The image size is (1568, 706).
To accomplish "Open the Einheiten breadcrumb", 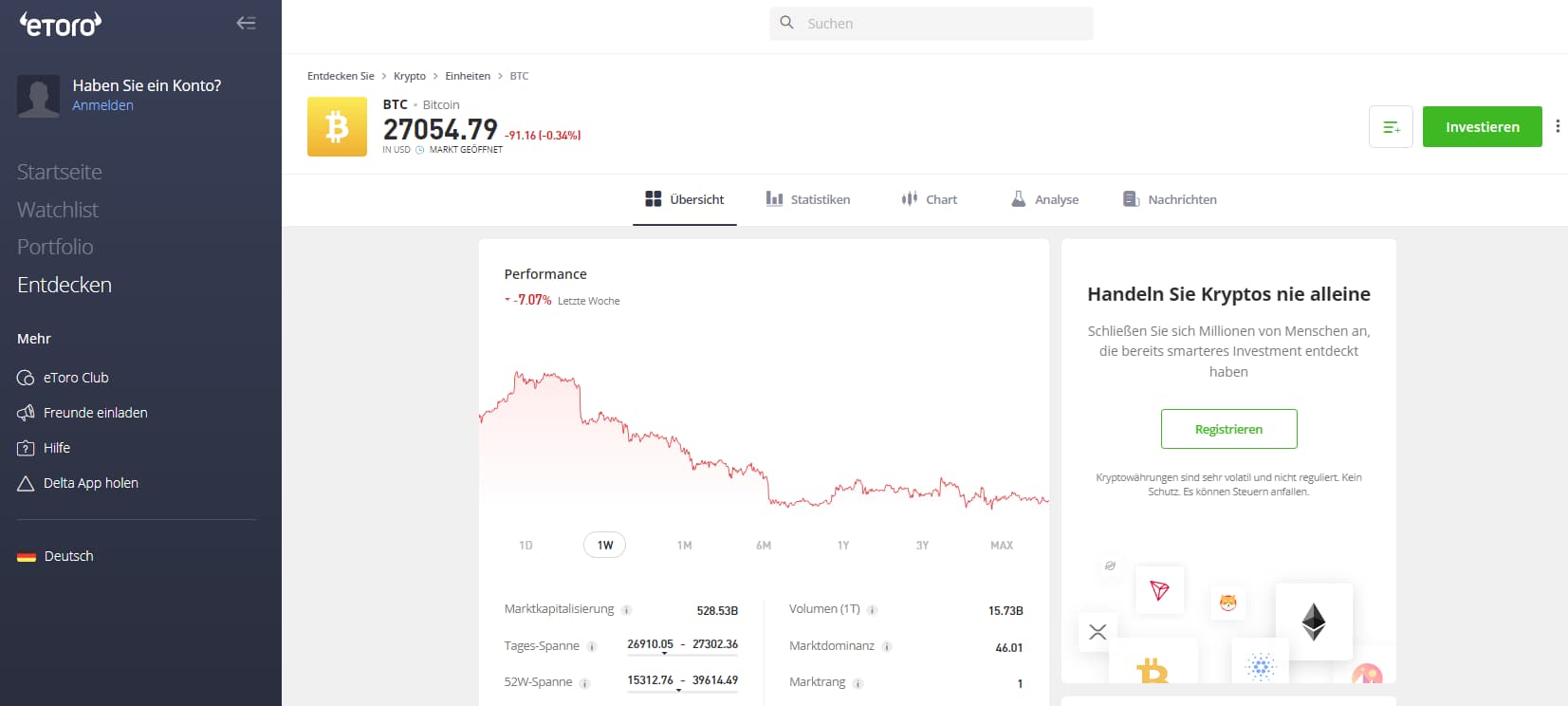I will point(468,76).
